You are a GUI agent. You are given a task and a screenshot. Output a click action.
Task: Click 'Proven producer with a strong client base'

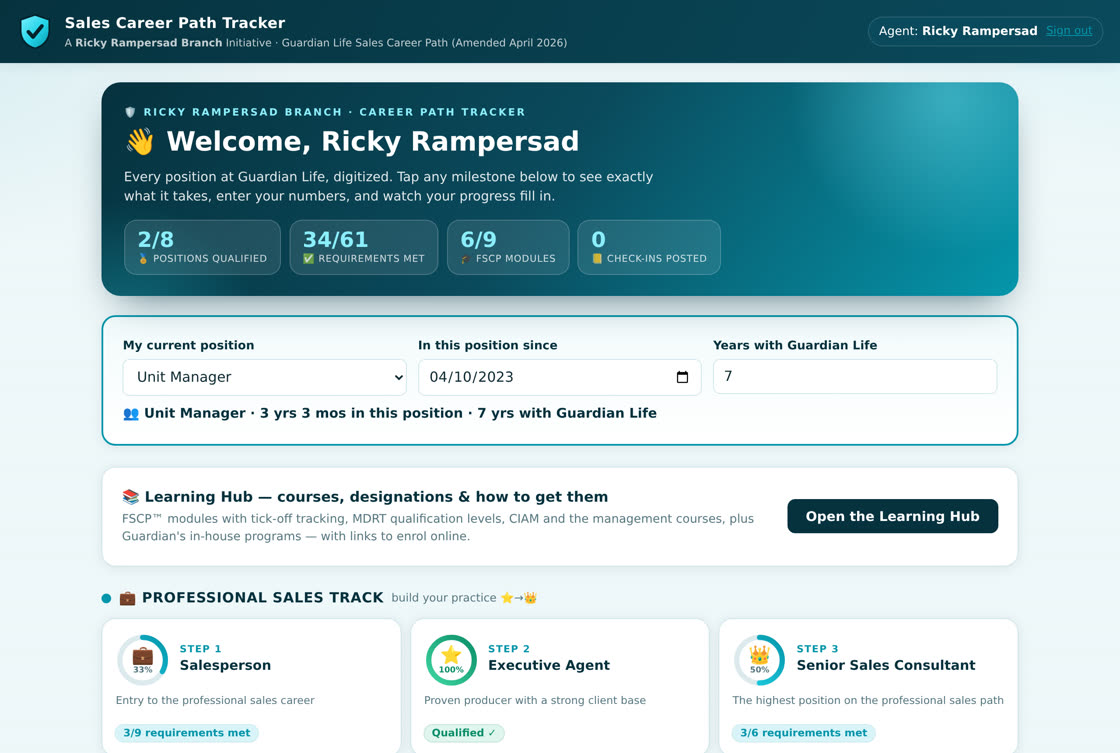click(535, 701)
